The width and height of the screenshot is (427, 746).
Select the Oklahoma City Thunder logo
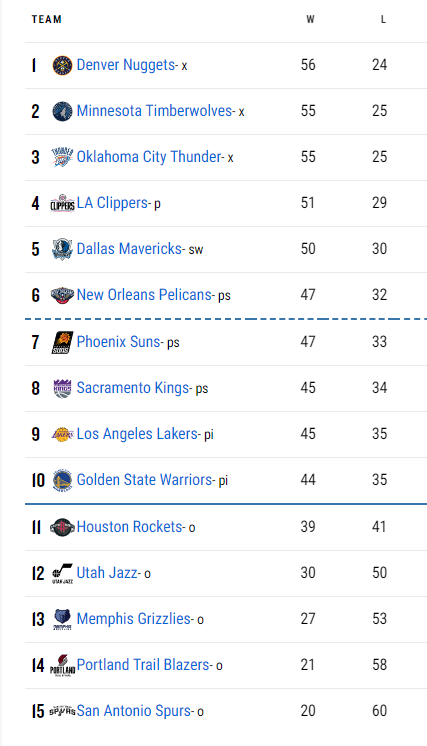point(62,157)
